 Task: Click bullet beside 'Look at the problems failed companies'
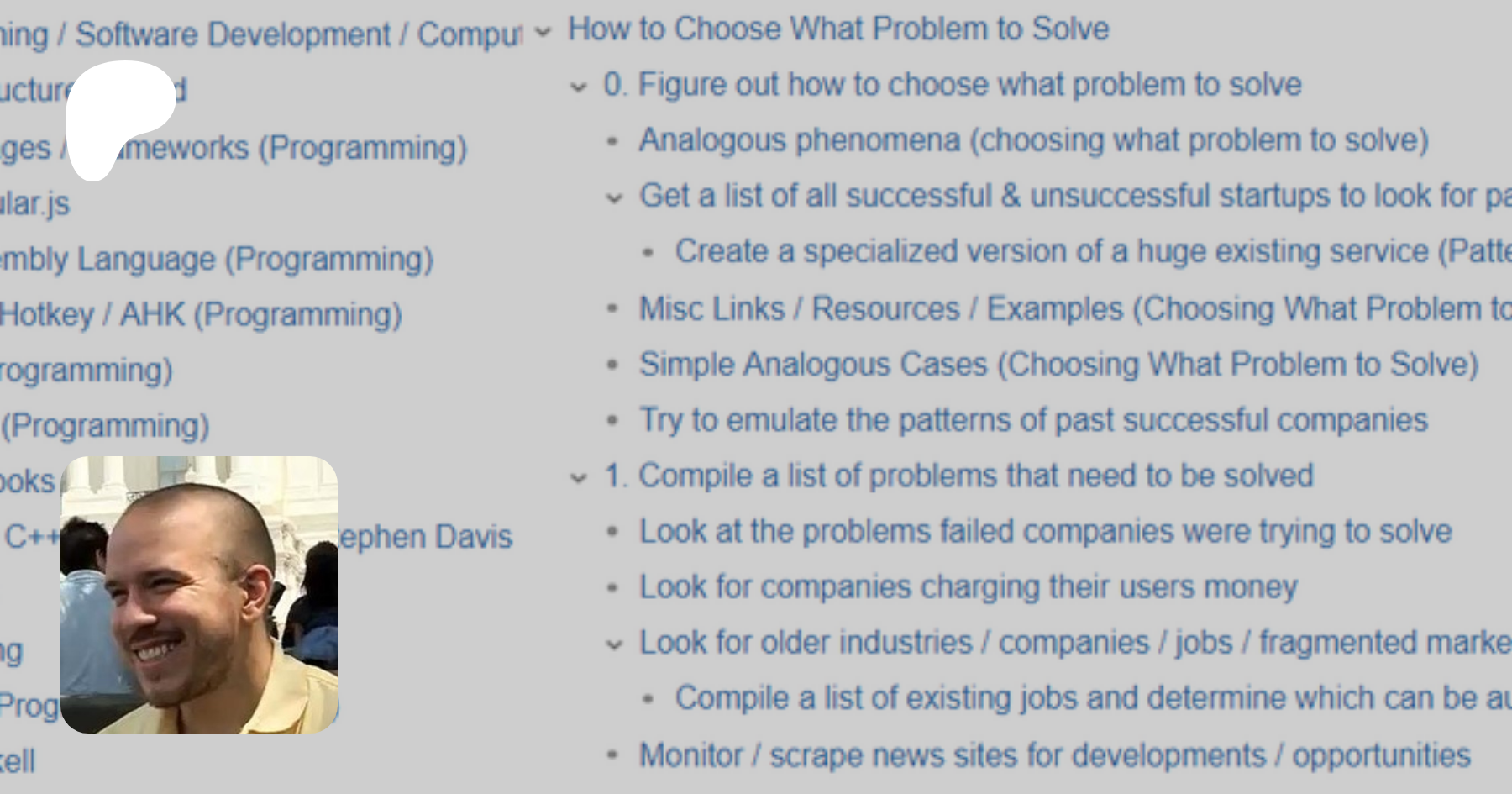click(x=613, y=532)
